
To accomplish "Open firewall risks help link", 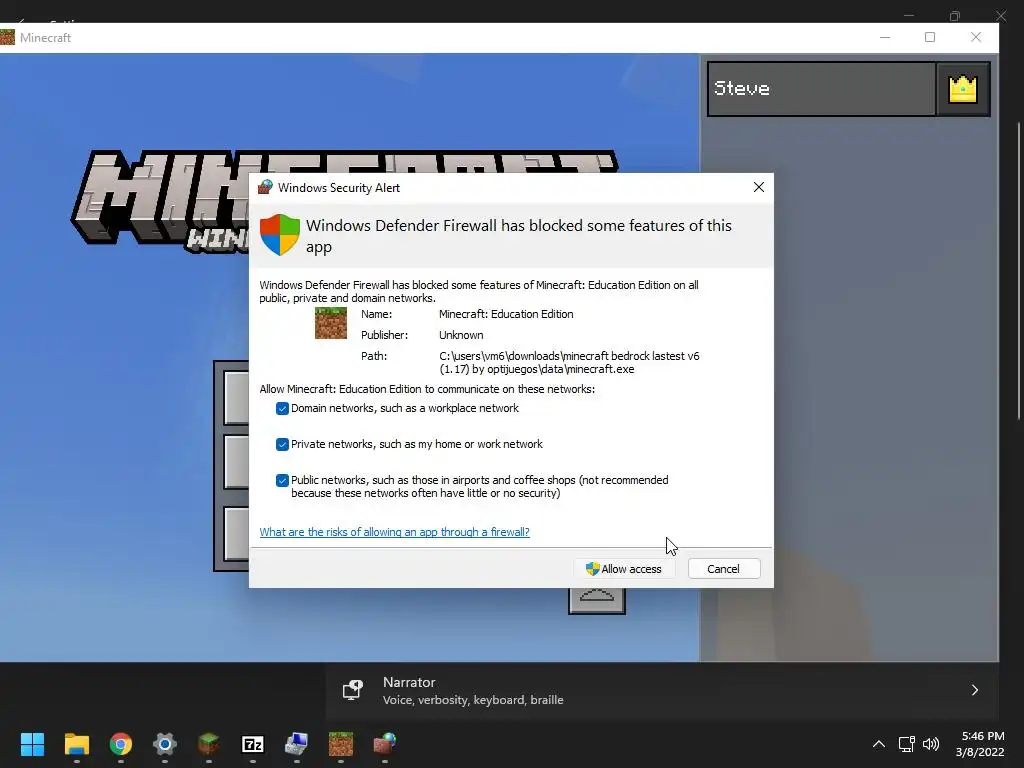I will tap(394, 532).
